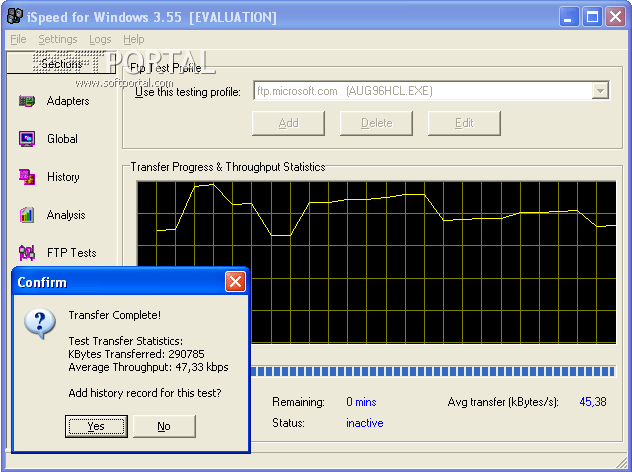Open the History section icon
Viewport: 632px width, 472px height.
tap(27, 177)
